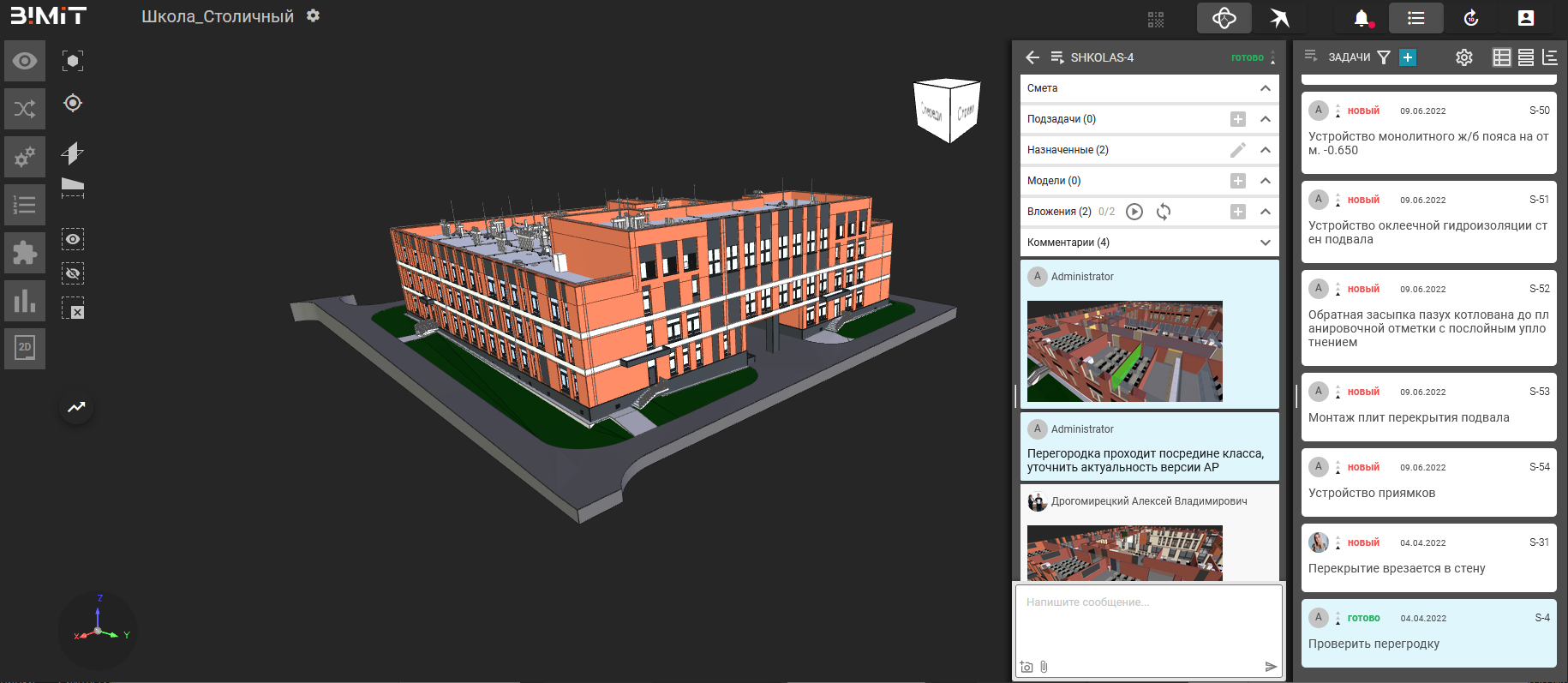Hide selected elements with crossed-eye icon
The image size is (1568, 683).
[x=73, y=273]
